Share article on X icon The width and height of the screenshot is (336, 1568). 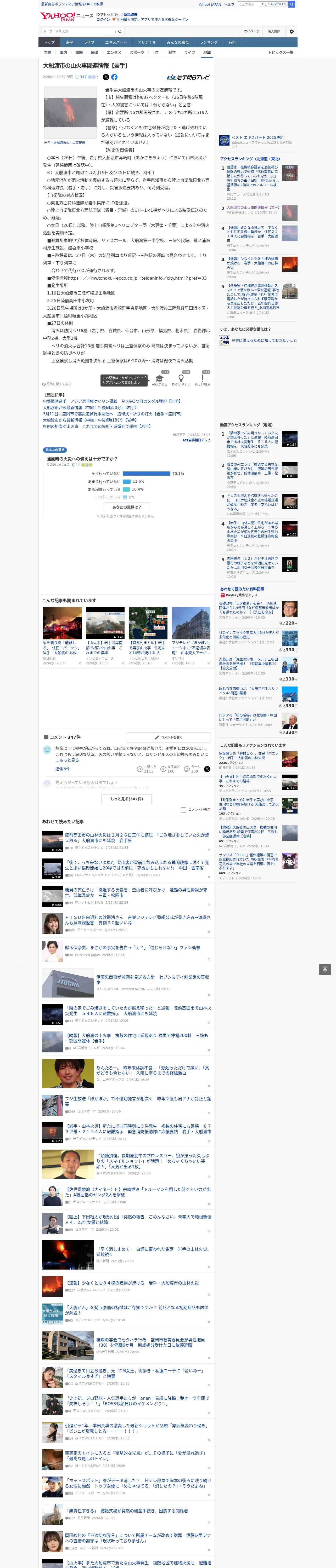(106, 77)
